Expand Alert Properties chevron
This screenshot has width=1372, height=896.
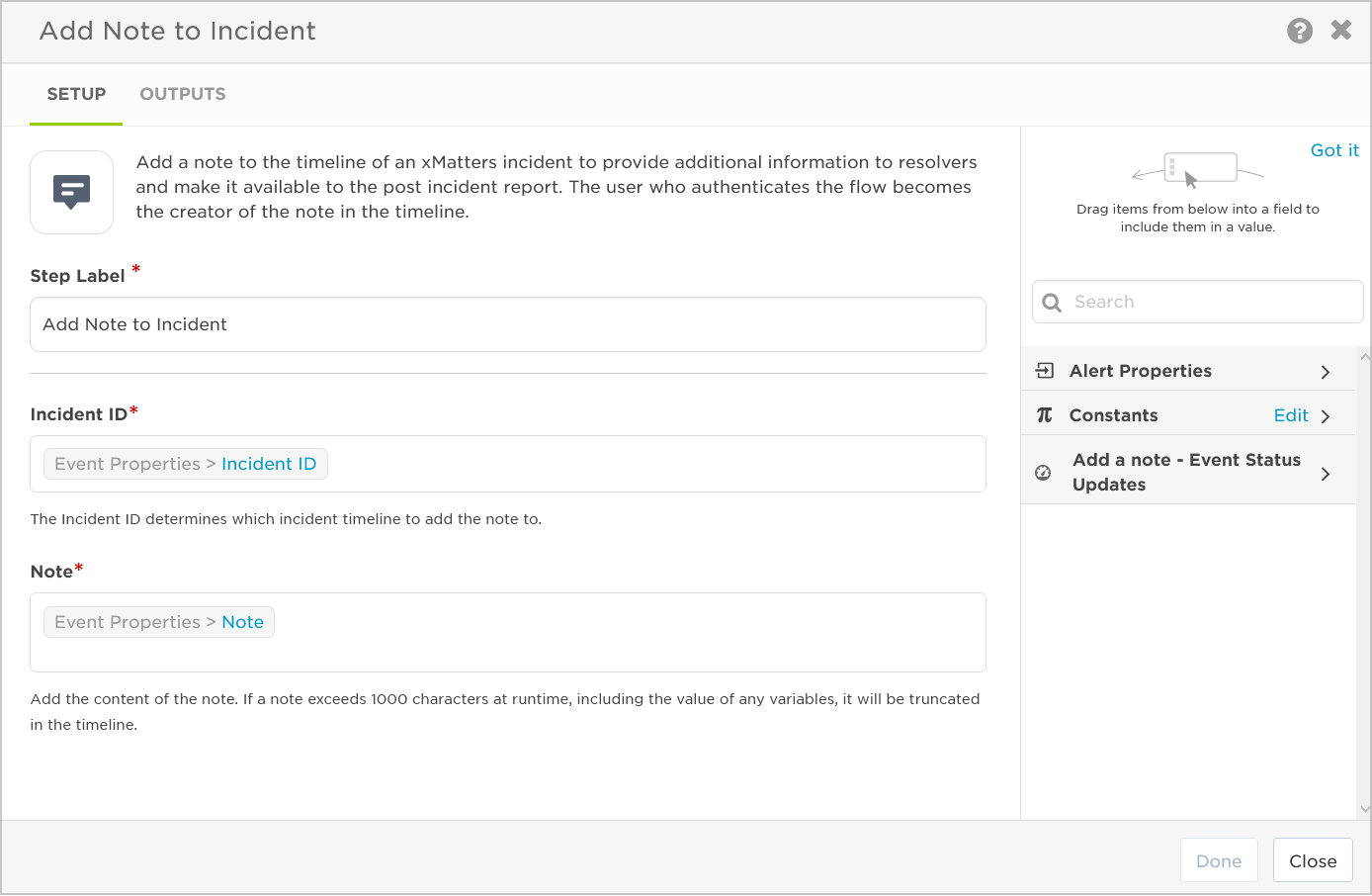(1326, 372)
